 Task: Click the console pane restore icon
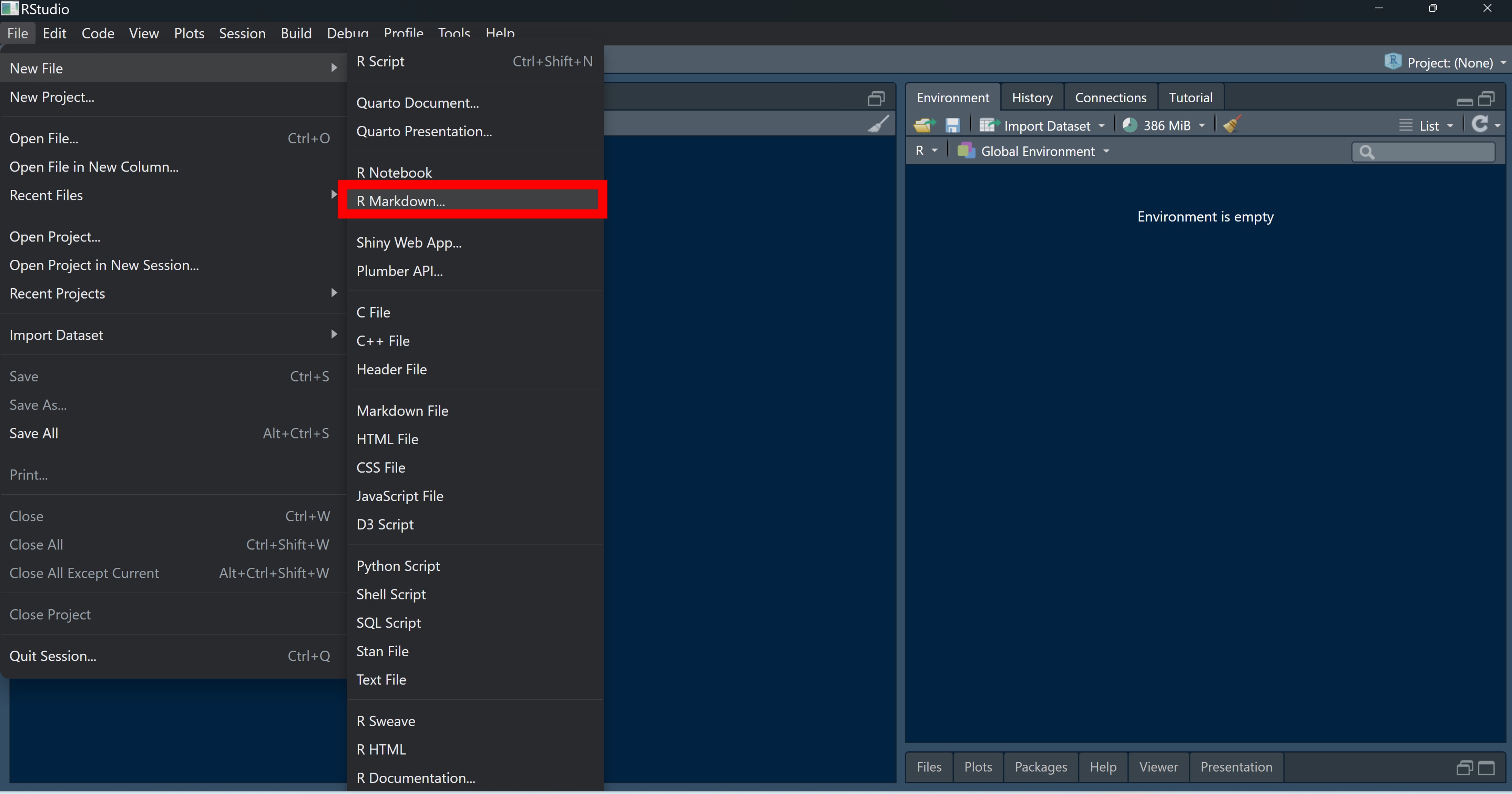(x=876, y=98)
